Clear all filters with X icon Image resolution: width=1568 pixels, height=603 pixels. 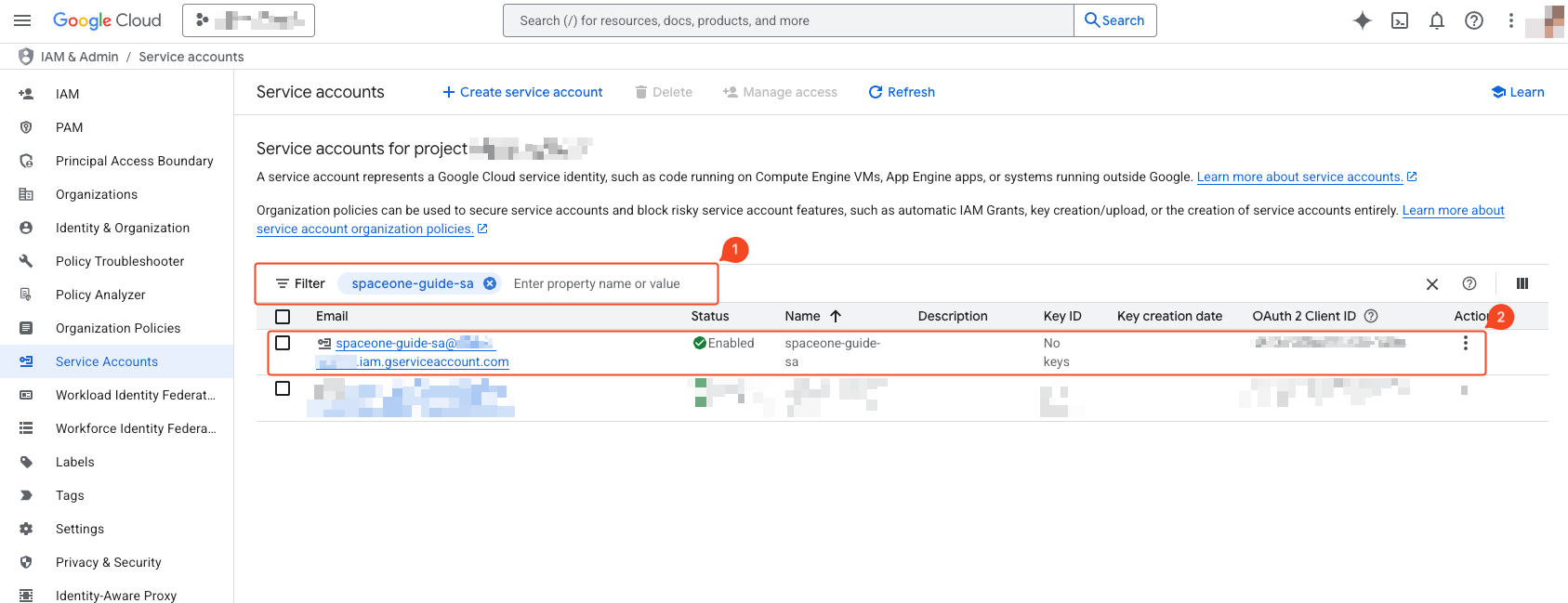click(1432, 284)
